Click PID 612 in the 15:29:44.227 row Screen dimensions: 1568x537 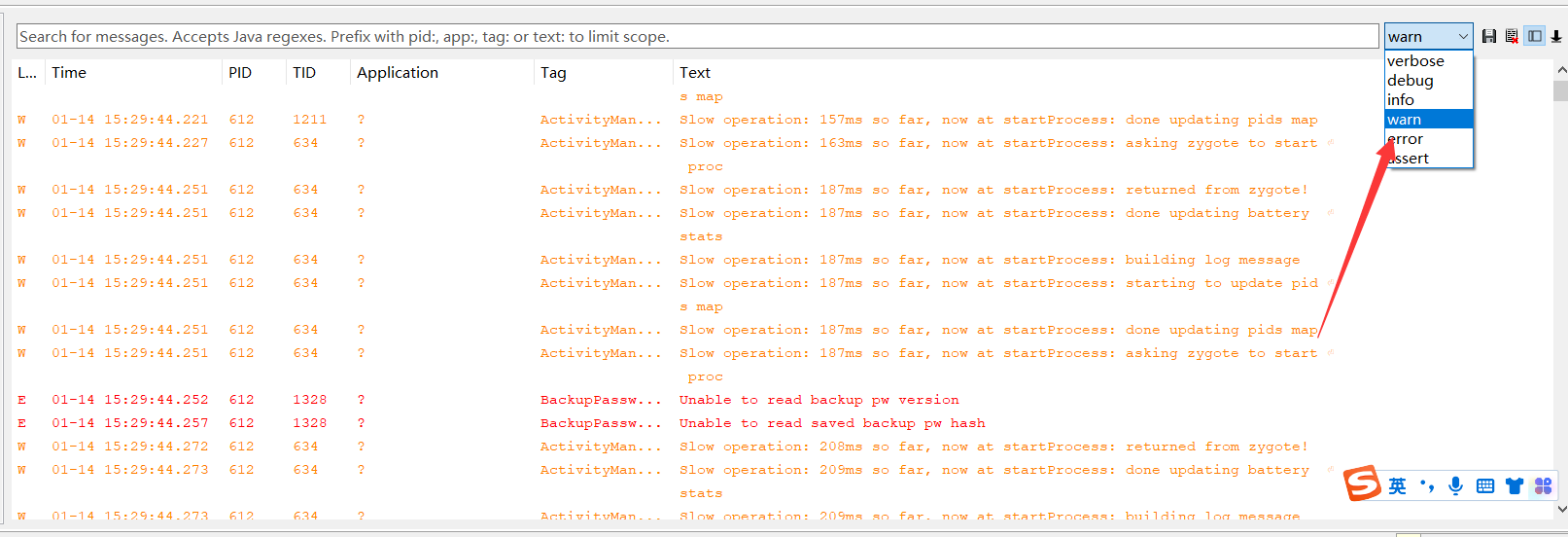241,143
